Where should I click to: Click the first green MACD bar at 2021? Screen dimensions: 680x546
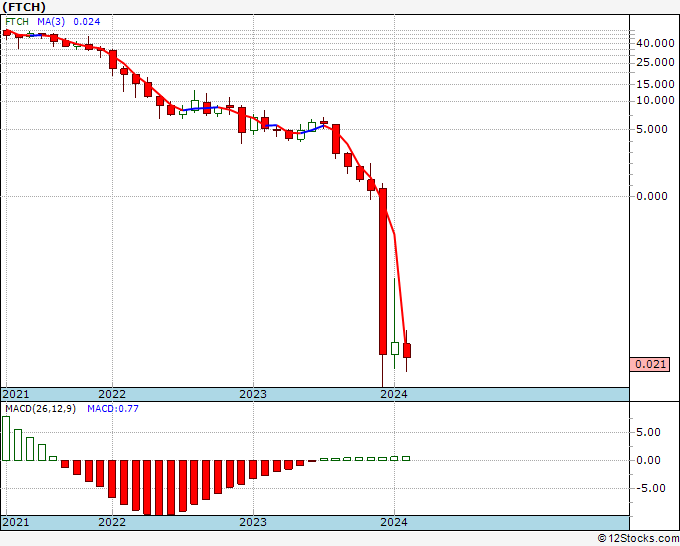click(6, 438)
